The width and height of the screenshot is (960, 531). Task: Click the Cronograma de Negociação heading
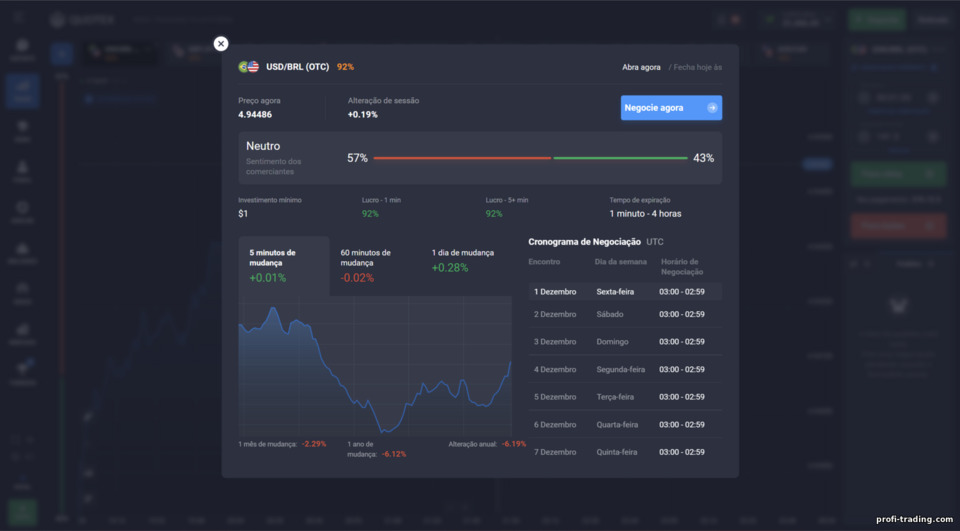(584, 242)
